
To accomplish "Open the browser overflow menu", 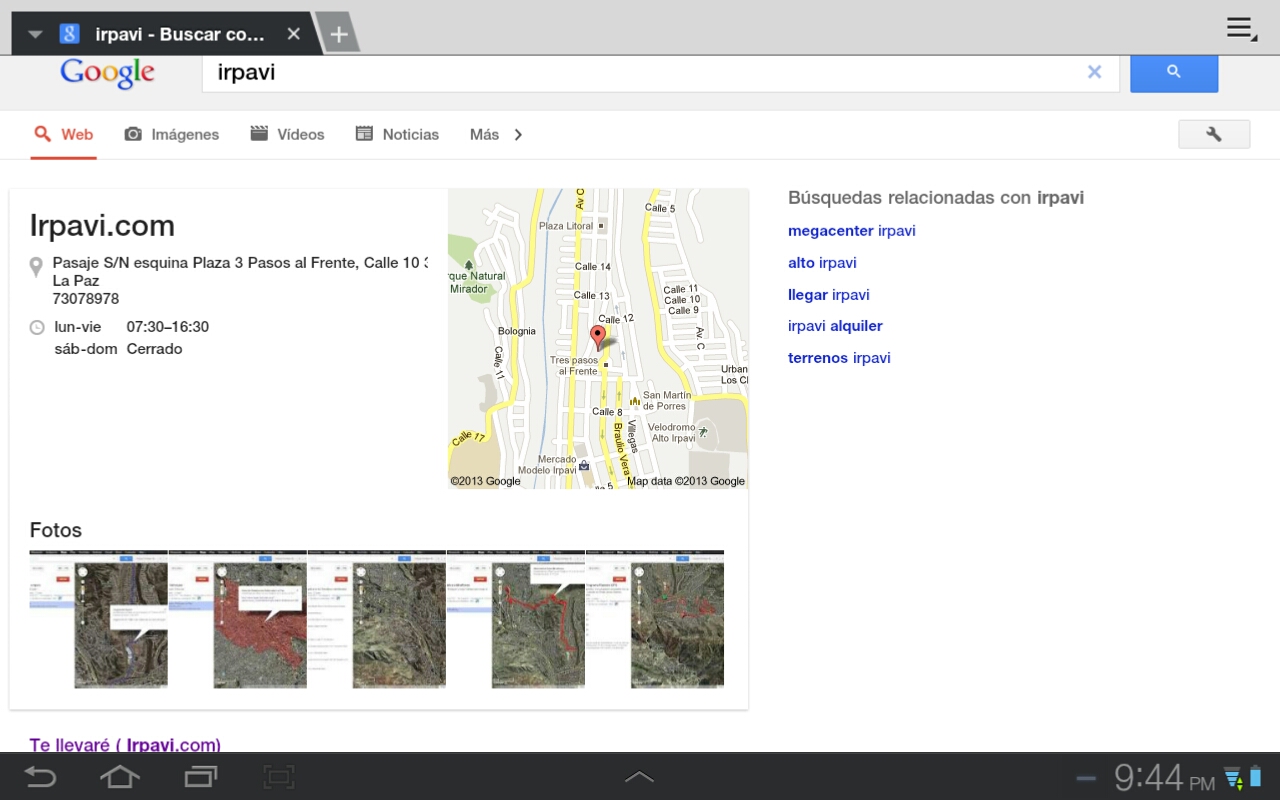I will 1242,29.
